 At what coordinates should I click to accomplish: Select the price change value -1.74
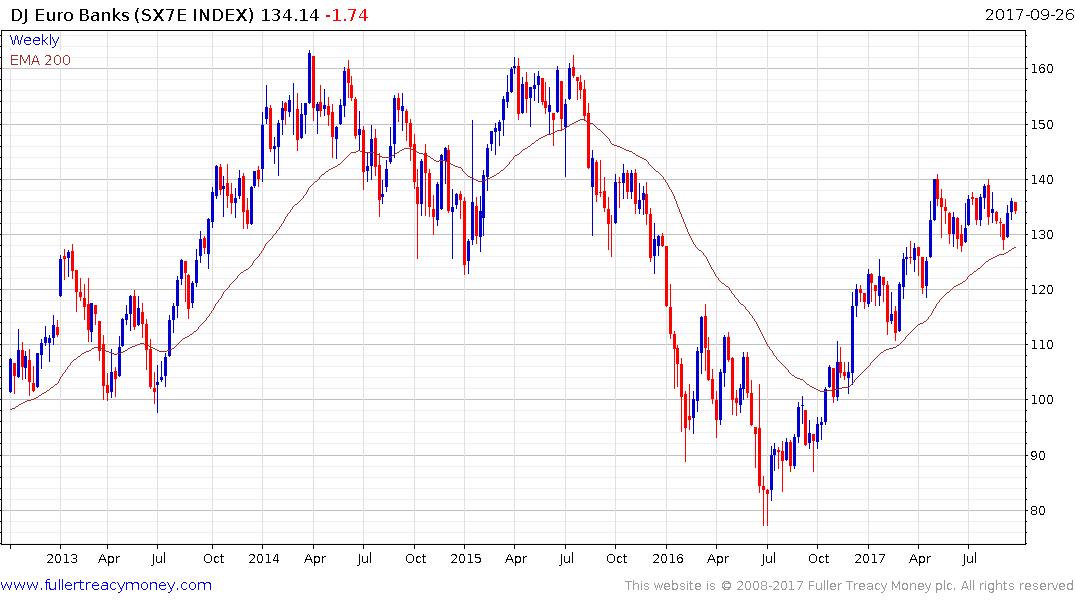[346, 14]
